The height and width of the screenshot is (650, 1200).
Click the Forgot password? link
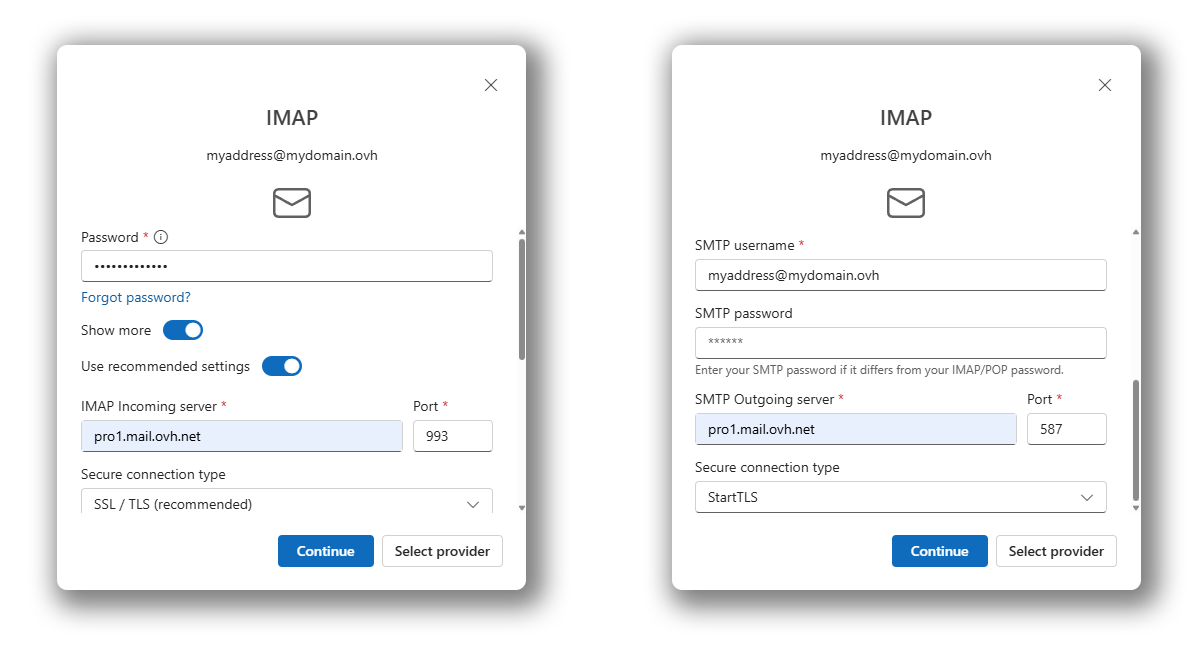(136, 297)
